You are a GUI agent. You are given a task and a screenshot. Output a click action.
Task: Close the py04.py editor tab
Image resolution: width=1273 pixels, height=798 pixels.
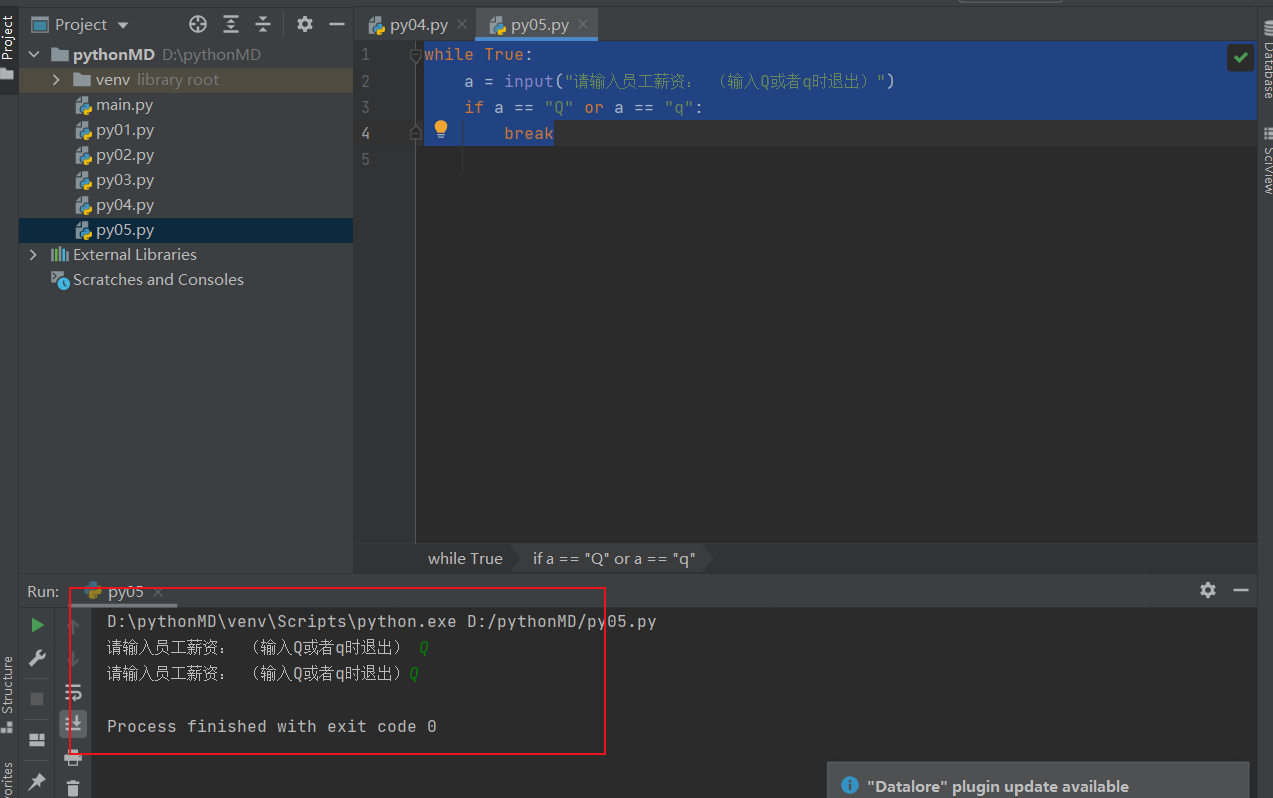point(462,25)
